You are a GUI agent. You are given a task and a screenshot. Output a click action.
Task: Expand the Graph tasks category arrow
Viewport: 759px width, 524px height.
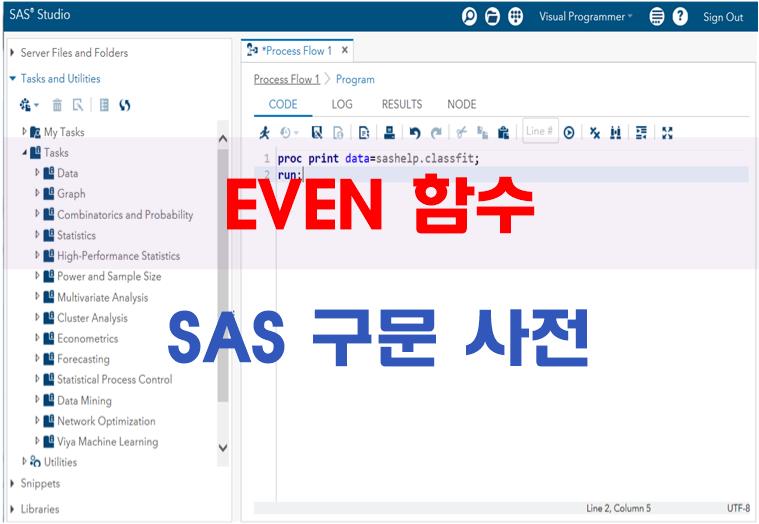pos(37,193)
